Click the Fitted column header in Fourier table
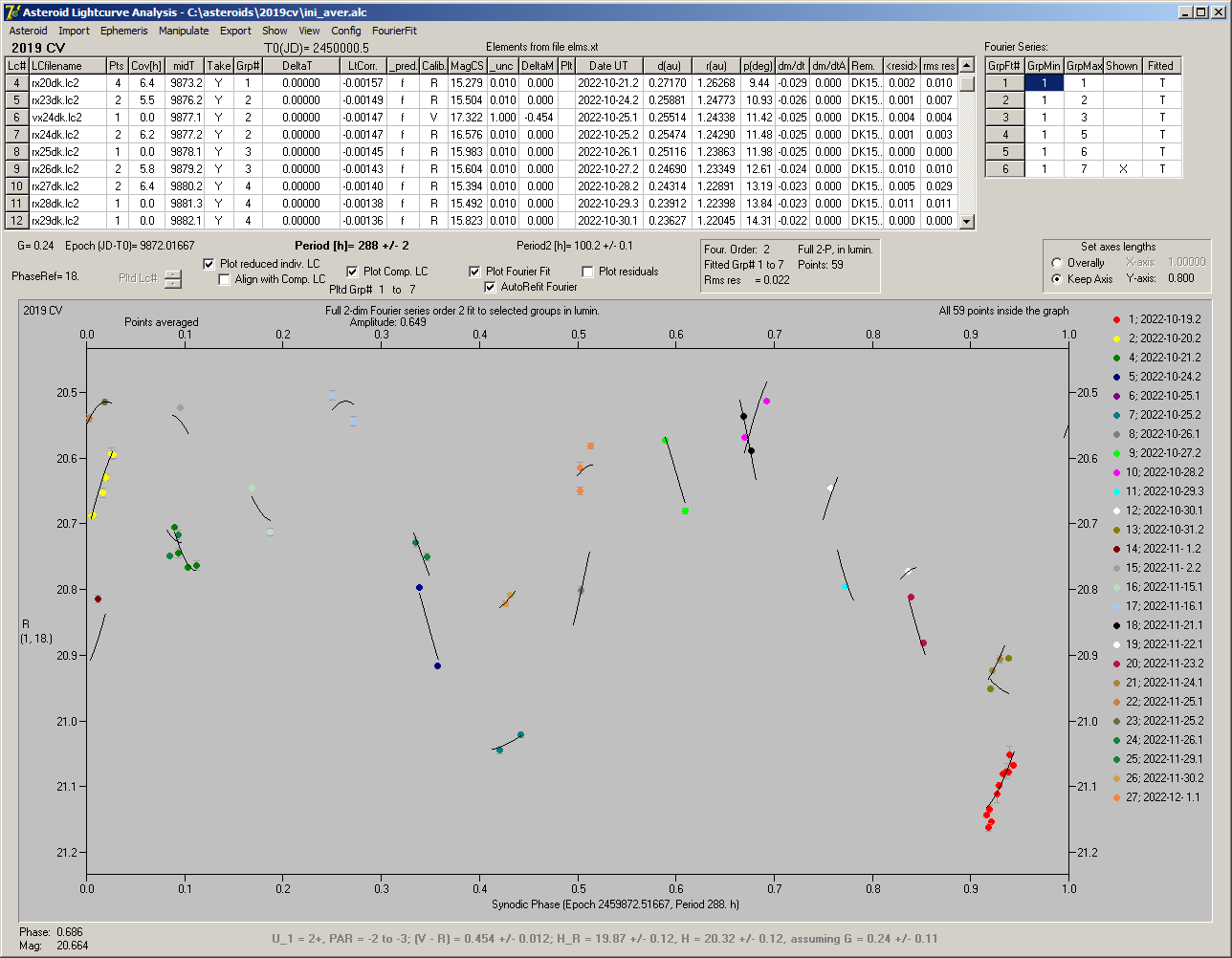1232x958 pixels. (1160, 66)
